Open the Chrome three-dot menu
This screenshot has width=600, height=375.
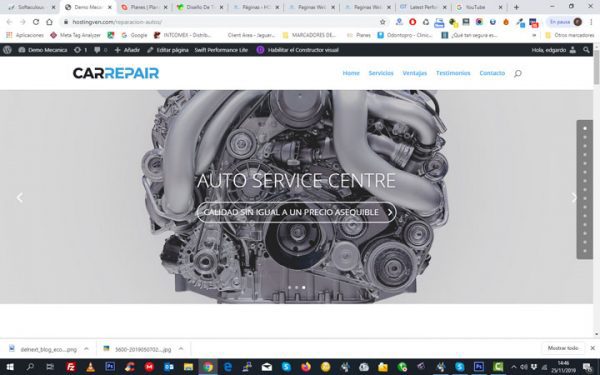pyautogui.click(x=591, y=22)
